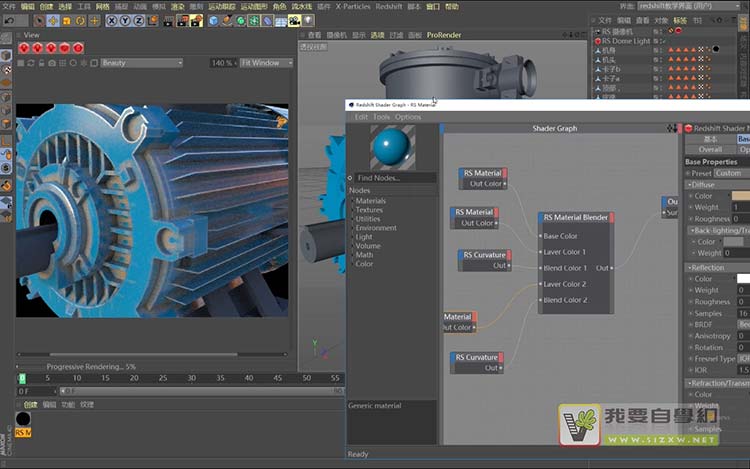Click the Reflection Color swatch

pos(743,279)
